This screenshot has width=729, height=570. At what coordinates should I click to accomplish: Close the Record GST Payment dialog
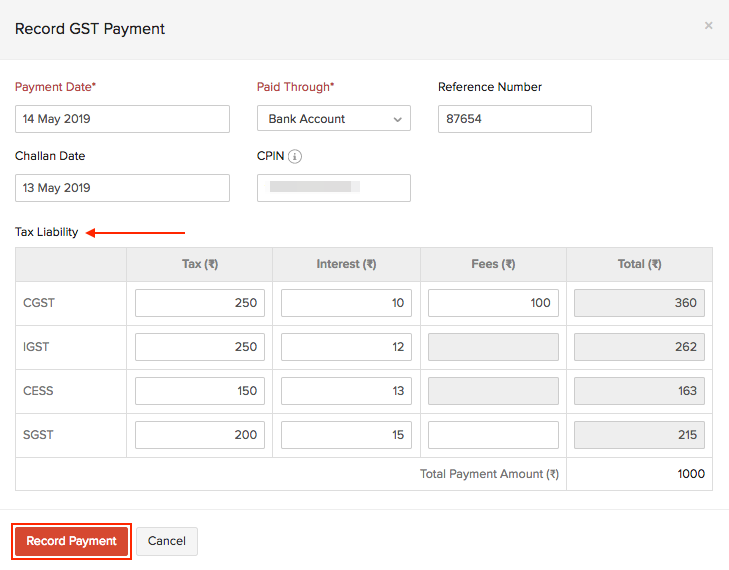point(708,26)
